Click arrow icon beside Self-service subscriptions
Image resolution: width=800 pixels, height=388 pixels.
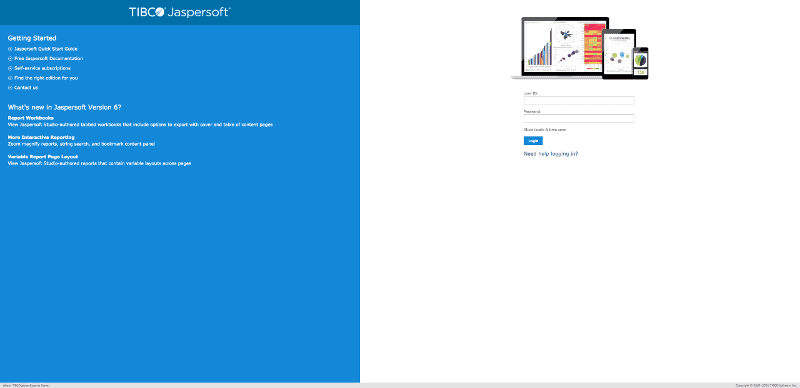pyautogui.click(x=10, y=68)
